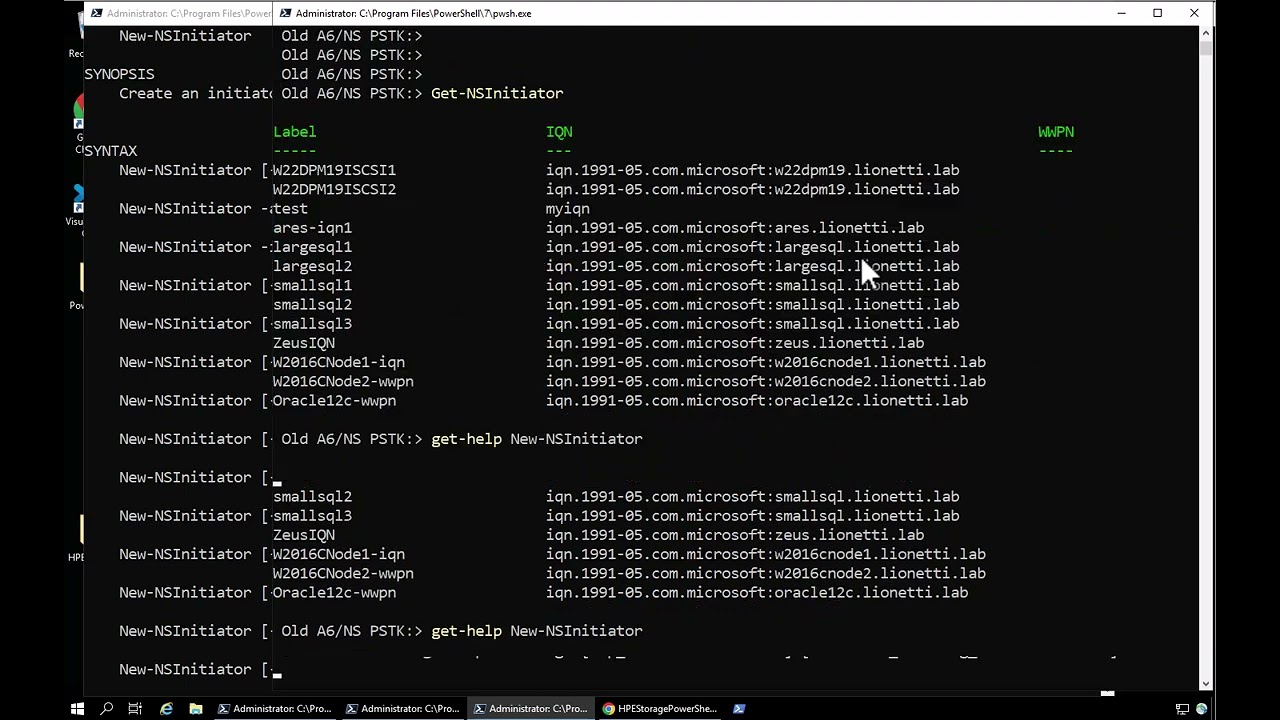
Task: Click scrollbar up arrow in pwsh window
Action: [1205, 33]
